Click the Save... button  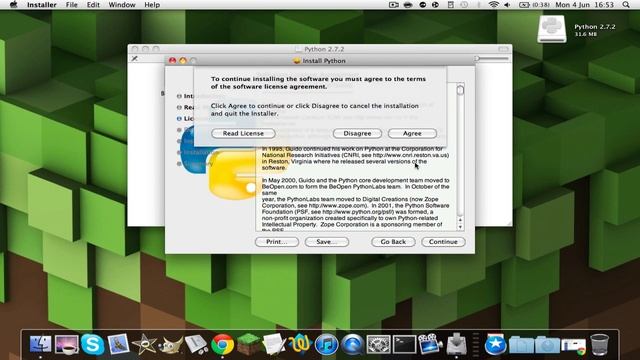click(x=327, y=242)
